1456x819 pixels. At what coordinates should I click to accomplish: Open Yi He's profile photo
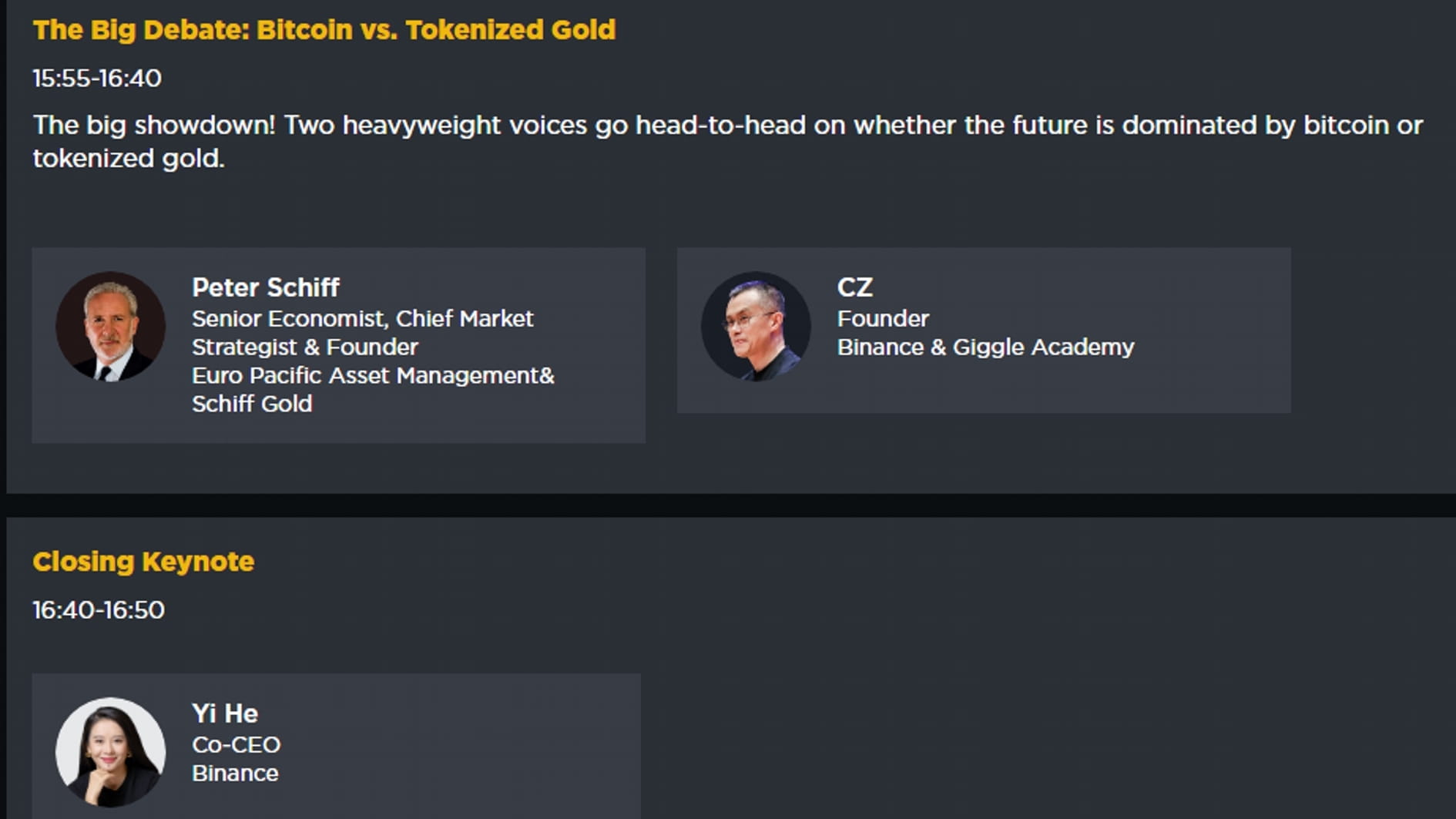click(x=110, y=752)
